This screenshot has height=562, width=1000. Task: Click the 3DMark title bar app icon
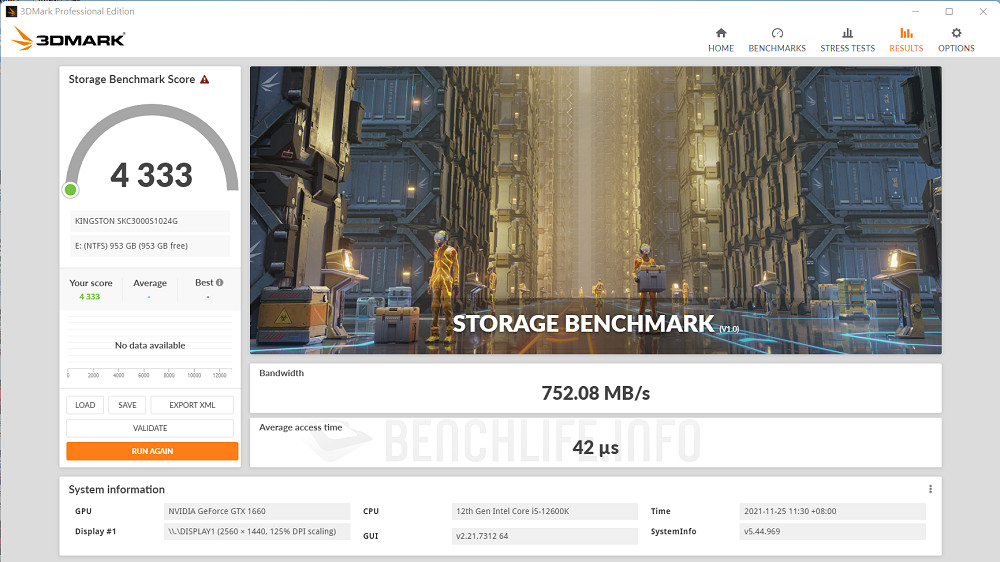(x=11, y=11)
